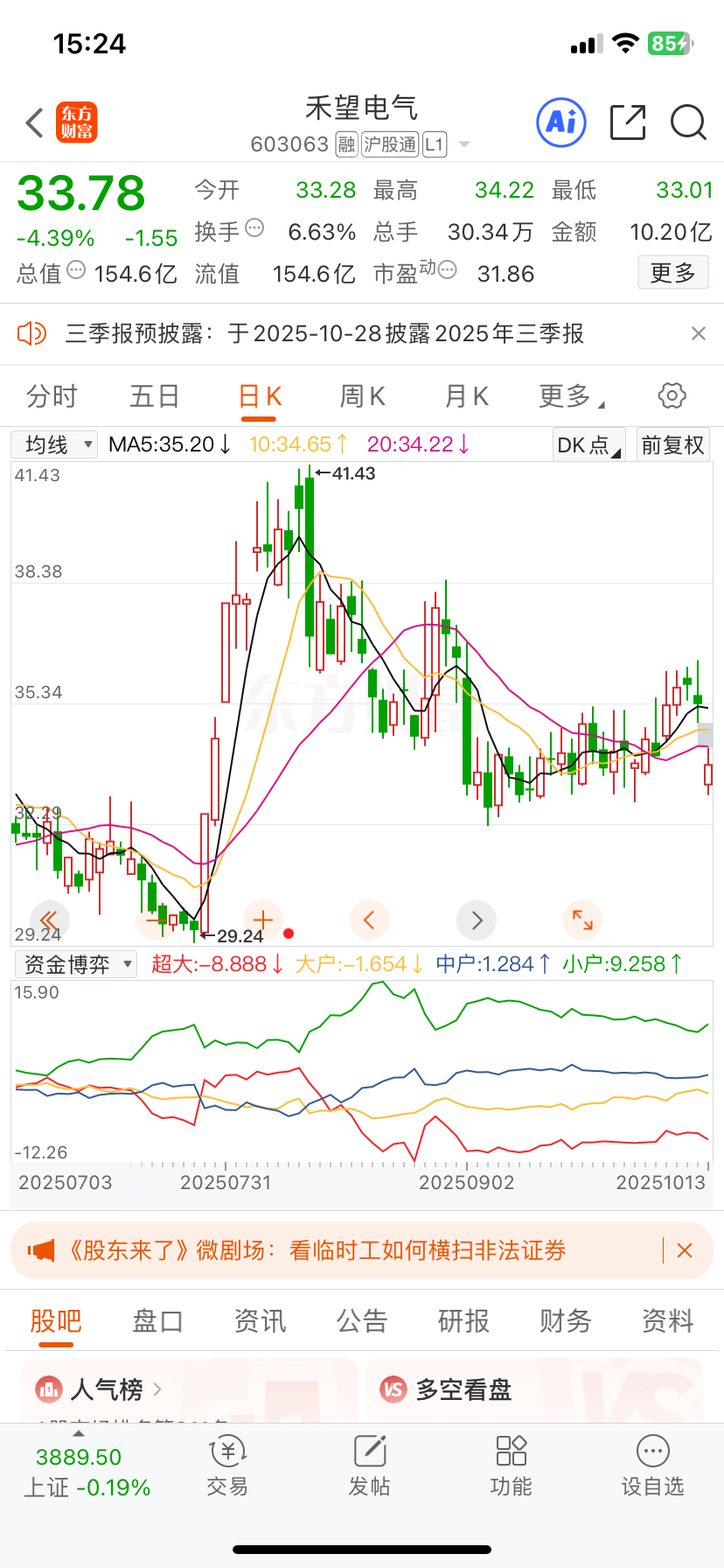Tap the speaker announcement icon
Viewport: 724px width, 1568px height.
31,333
